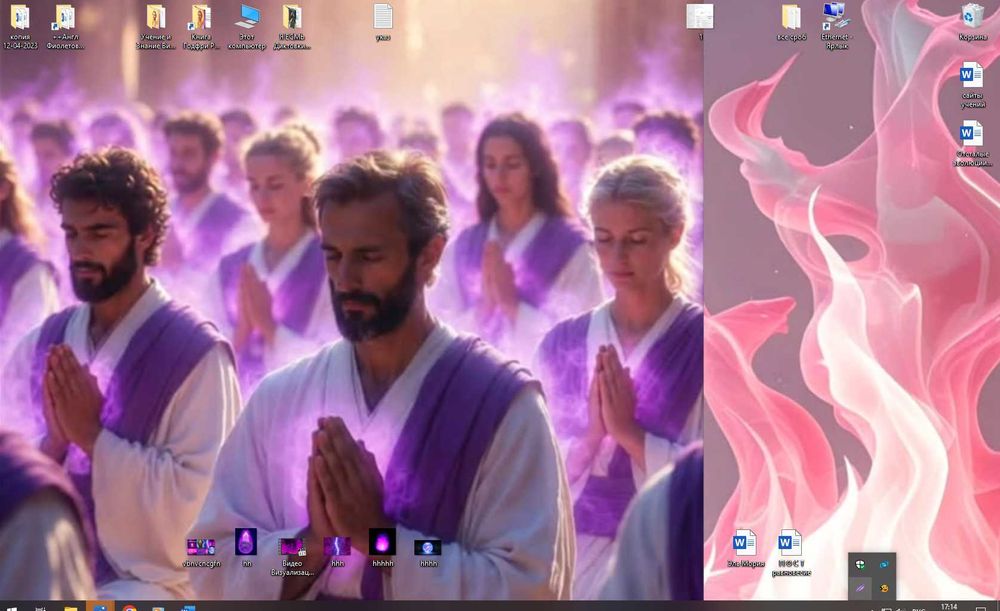Select the 'Книга Годфри' folder shortcut
The image size is (1000, 611).
[200, 18]
